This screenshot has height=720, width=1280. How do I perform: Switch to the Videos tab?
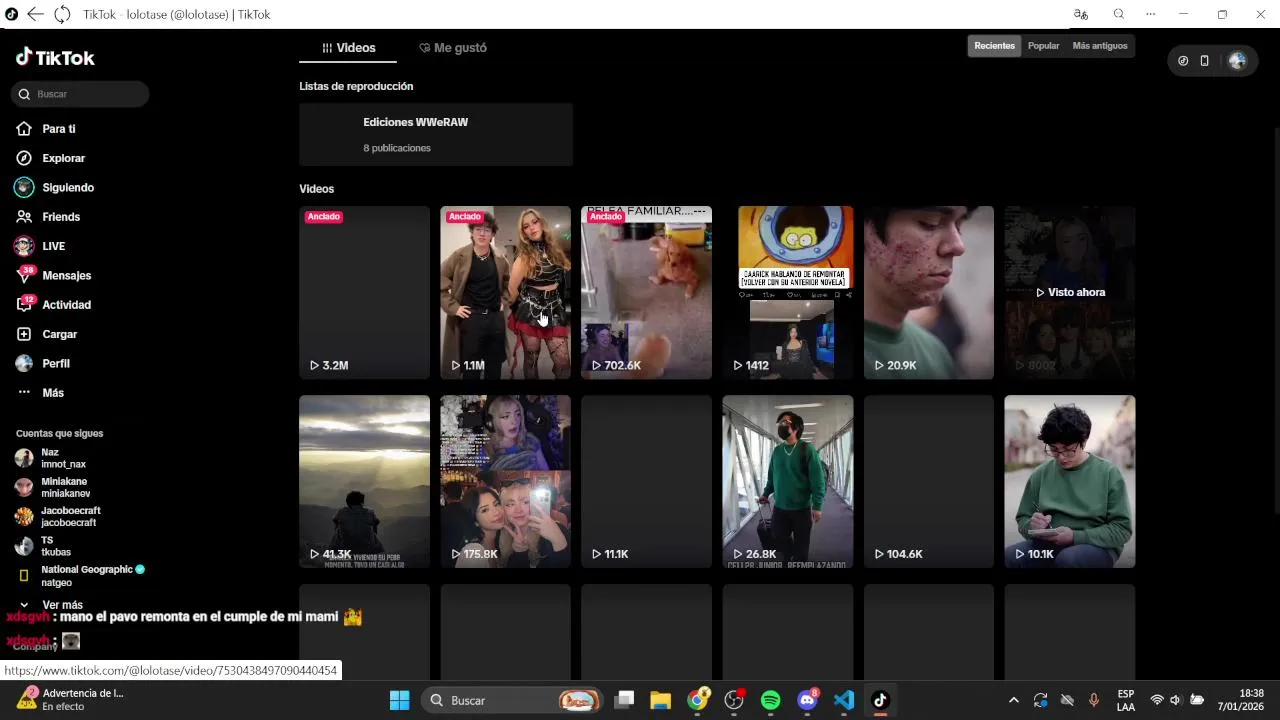[x=348, y=48]
